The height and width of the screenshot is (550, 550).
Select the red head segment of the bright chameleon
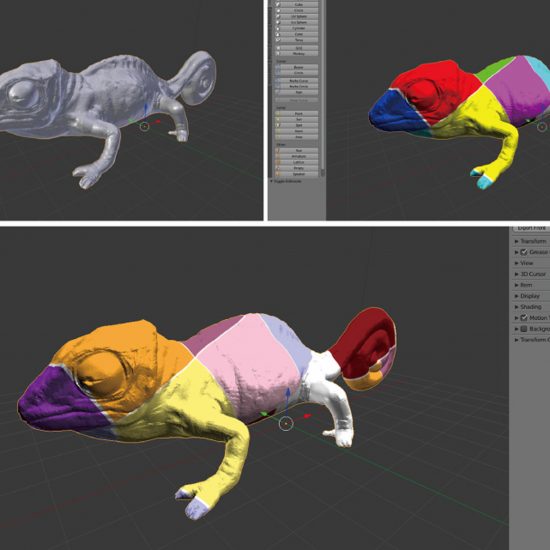click(435, 88)
